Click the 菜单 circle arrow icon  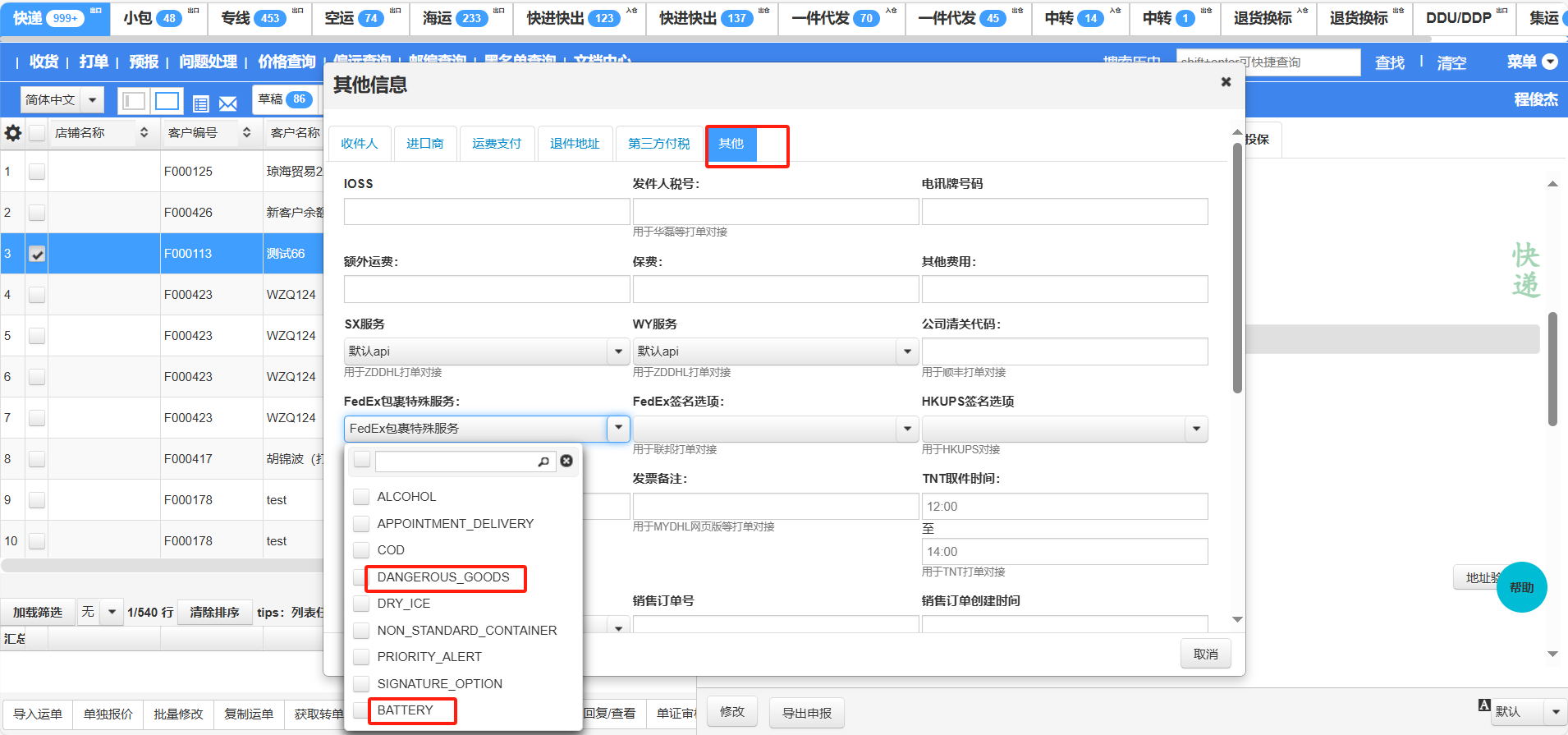1551,62
